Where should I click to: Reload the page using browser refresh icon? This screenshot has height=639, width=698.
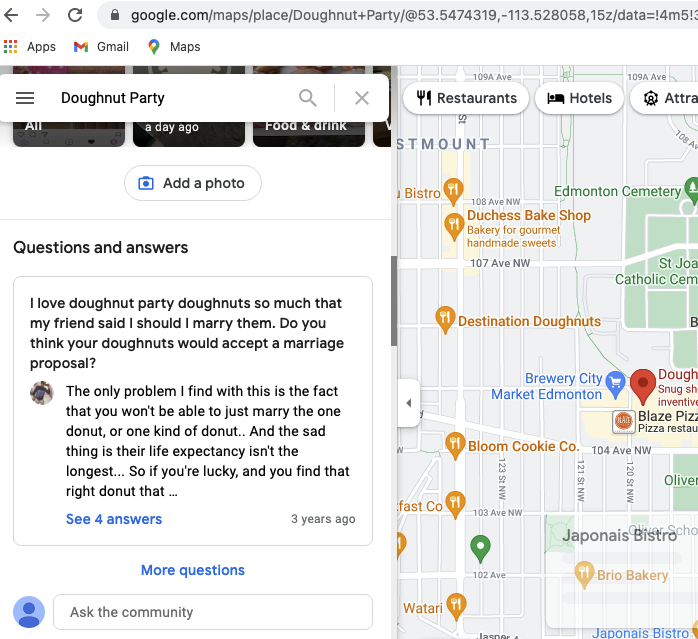click(x=75, y=15)
